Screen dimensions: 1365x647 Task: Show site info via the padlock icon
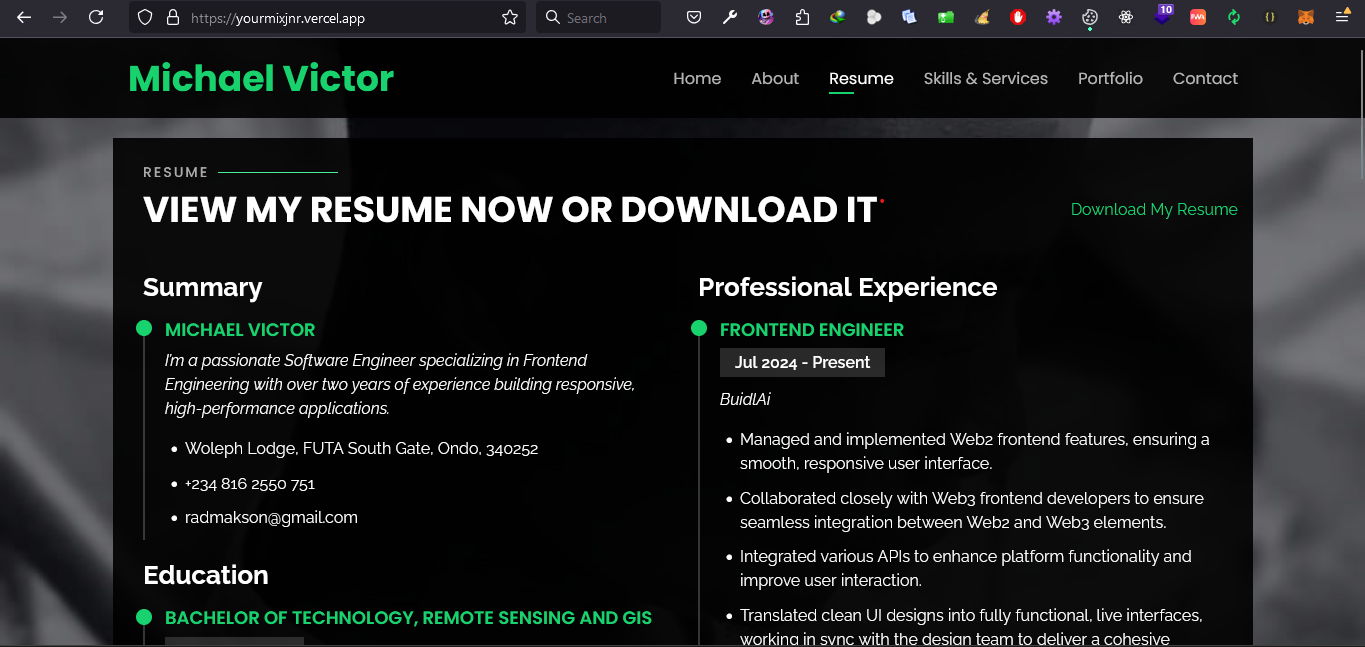[x=172, y=17]
